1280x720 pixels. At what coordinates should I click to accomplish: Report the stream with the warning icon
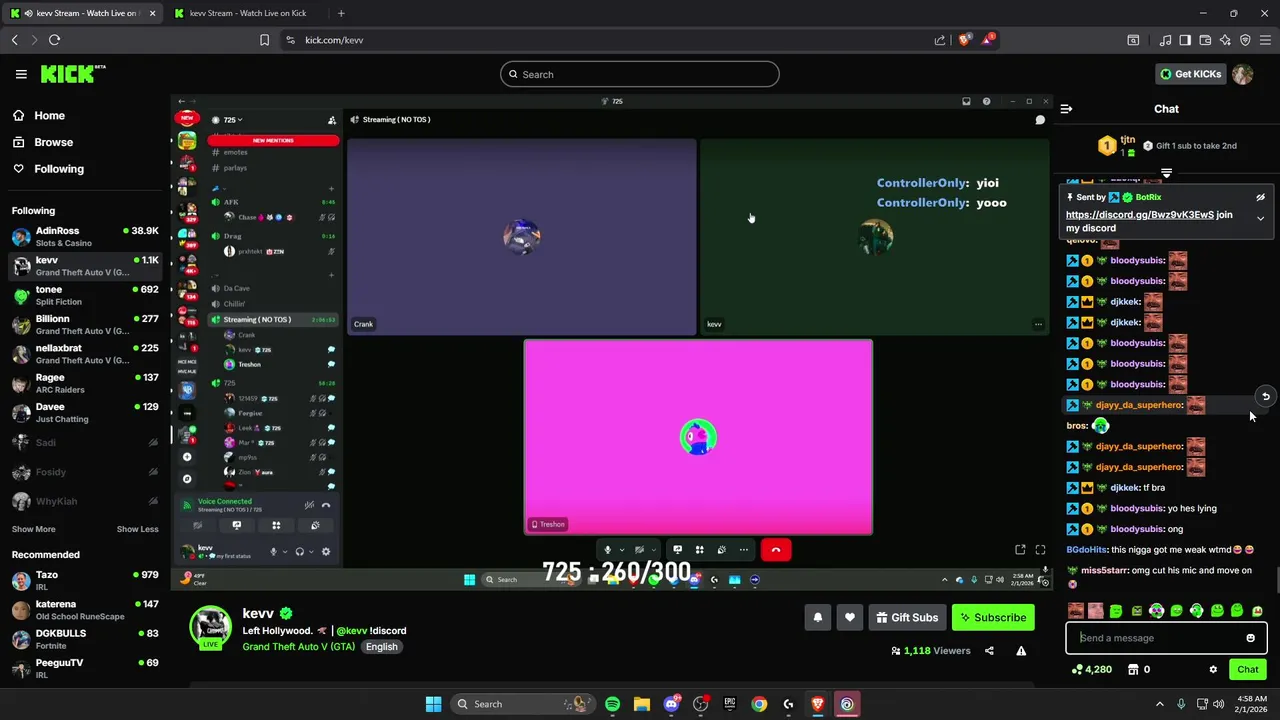click(1021, 651)
